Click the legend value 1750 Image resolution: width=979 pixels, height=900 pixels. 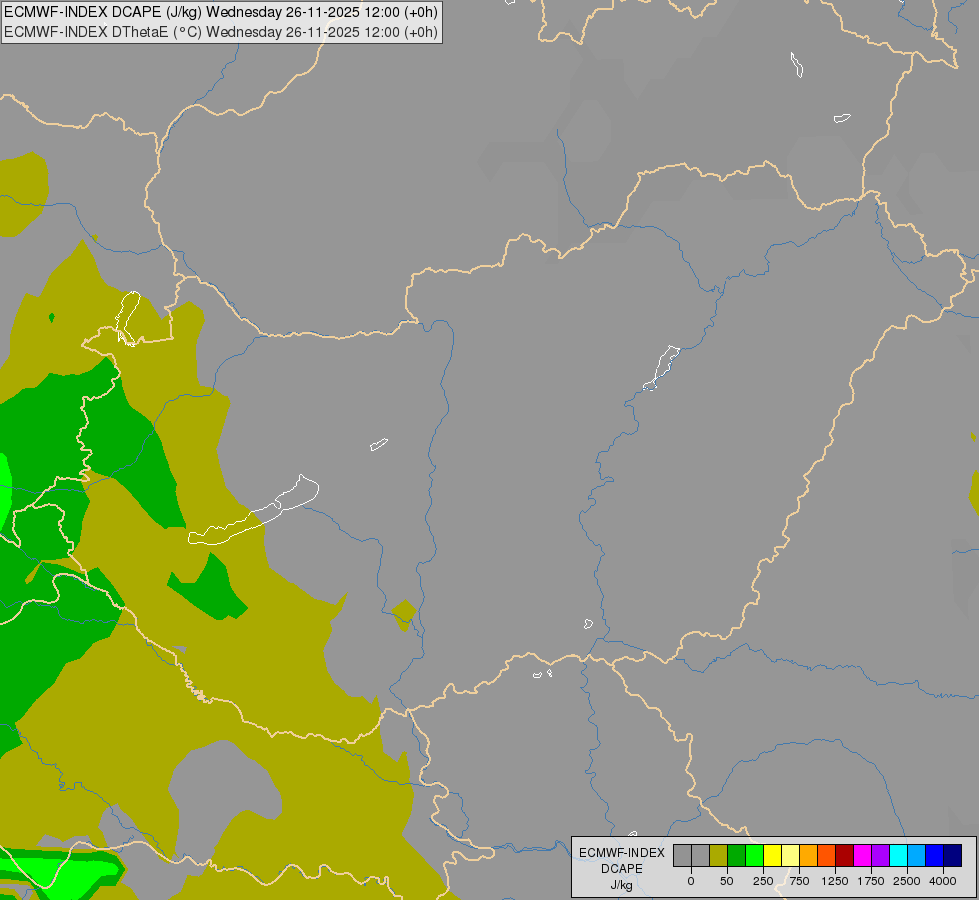871,881
